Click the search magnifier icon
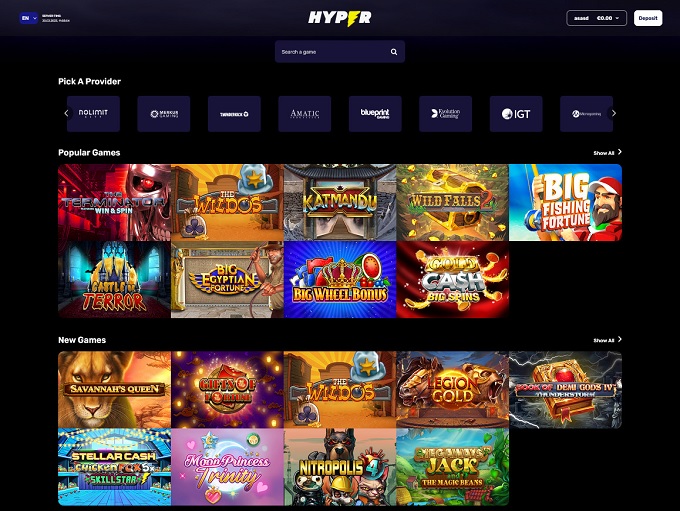 (394, 52)
